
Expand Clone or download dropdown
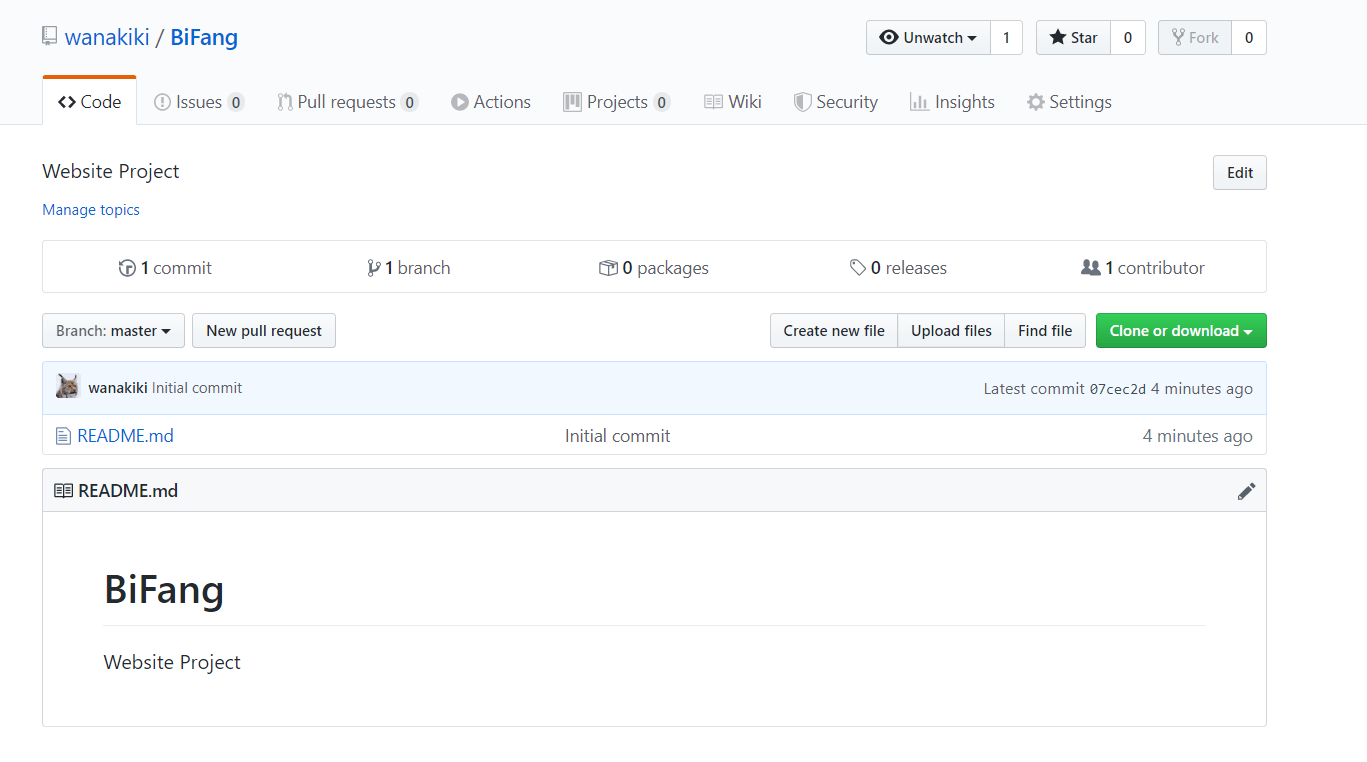point(1181,331)
